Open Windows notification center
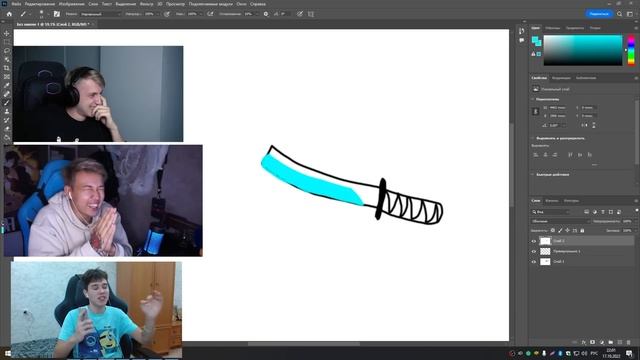The width and height of the screenshot is (640, 360). click(x=629, y=353)
